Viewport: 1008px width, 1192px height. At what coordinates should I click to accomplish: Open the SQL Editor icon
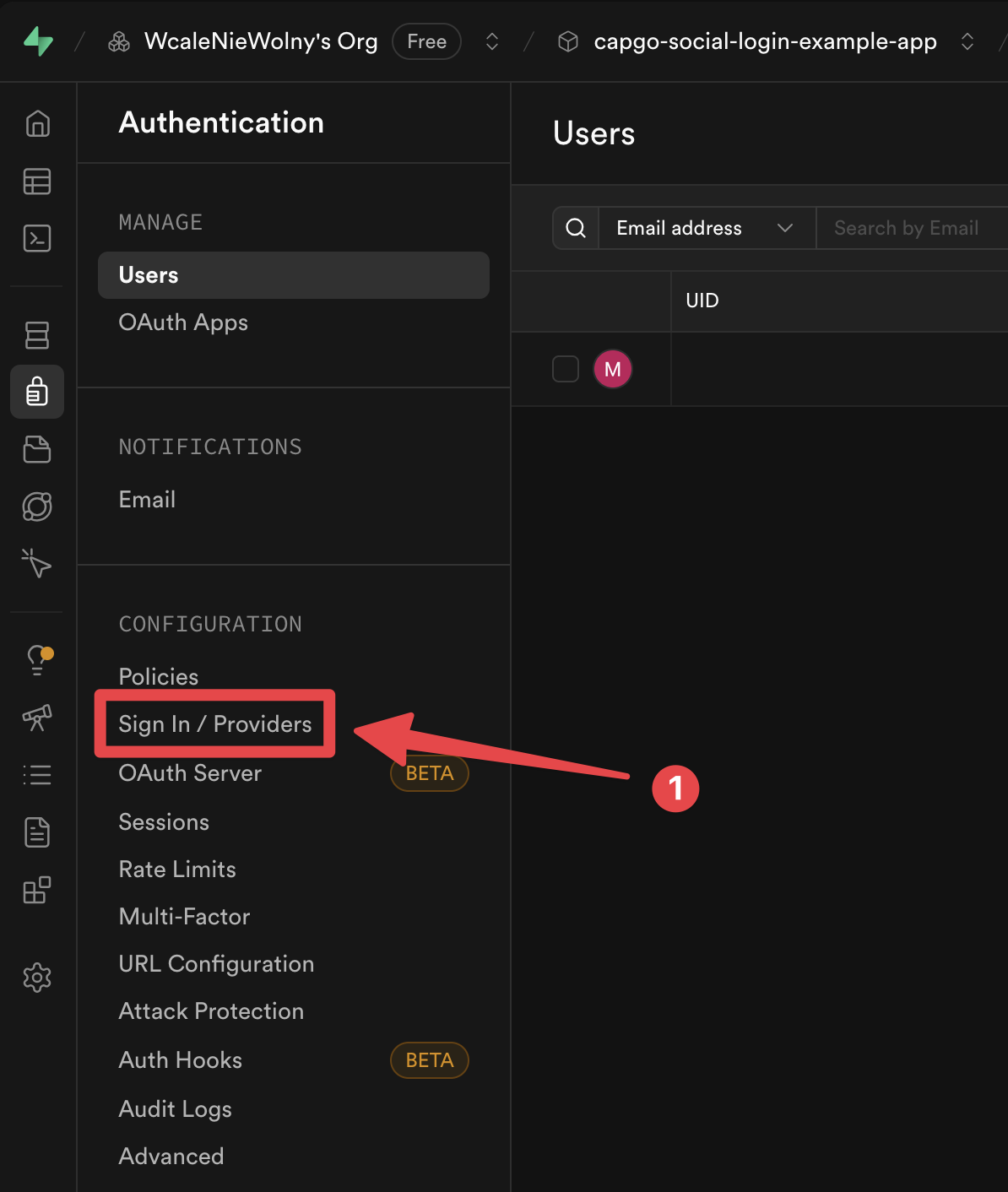pos(37,239)
